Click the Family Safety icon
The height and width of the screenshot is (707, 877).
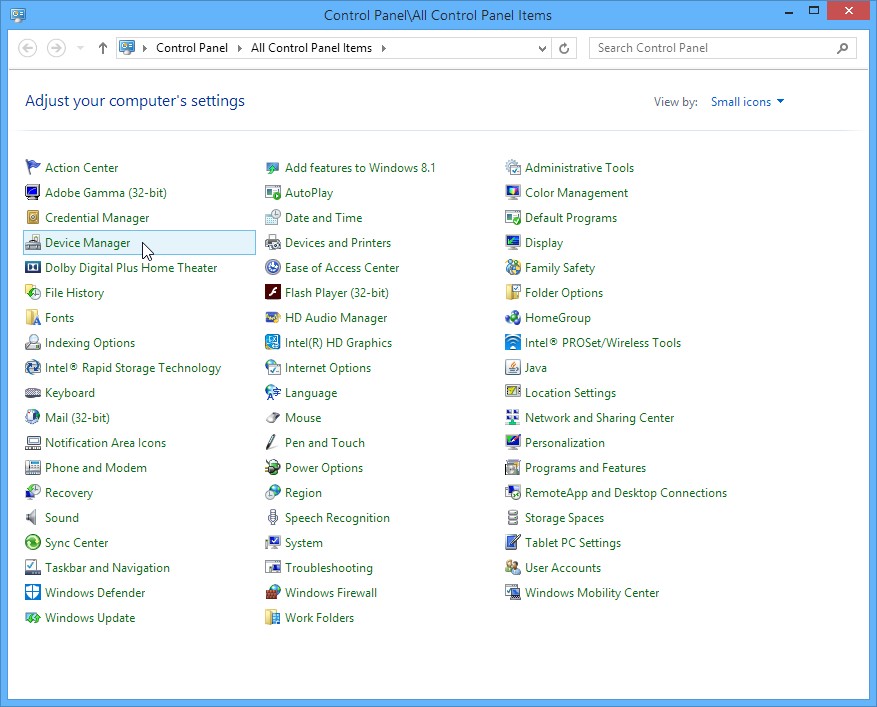tap(513, 267)
